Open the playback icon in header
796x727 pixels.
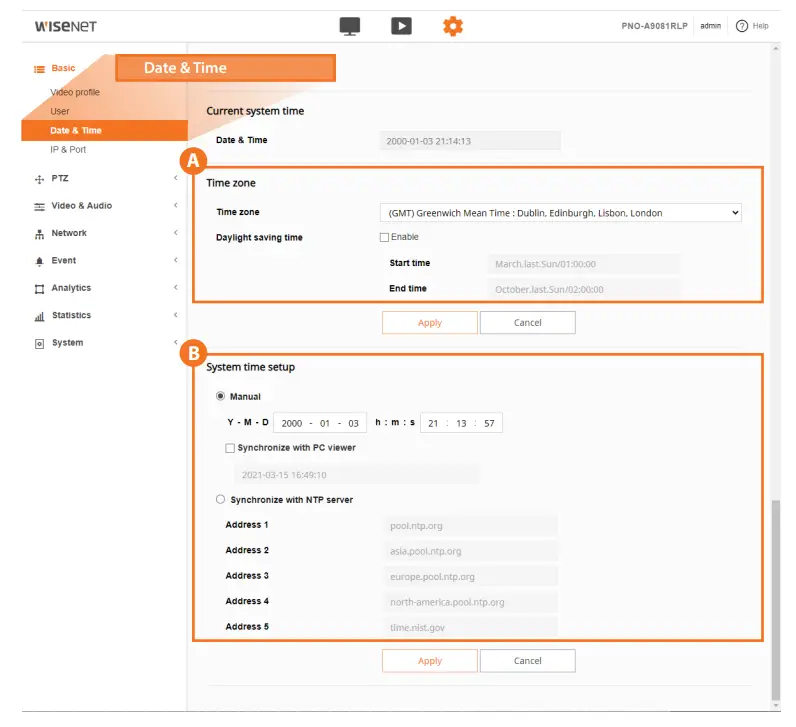pyautogui.click(x=401, y=26)
